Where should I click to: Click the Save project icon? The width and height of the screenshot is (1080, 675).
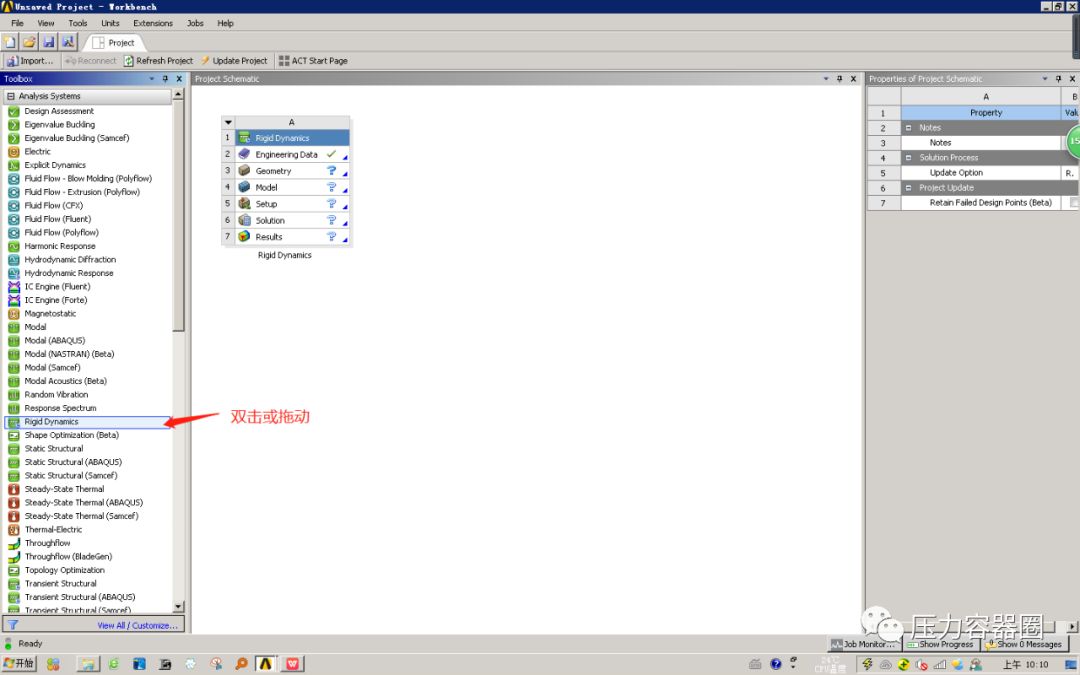(x=47, y=41)
